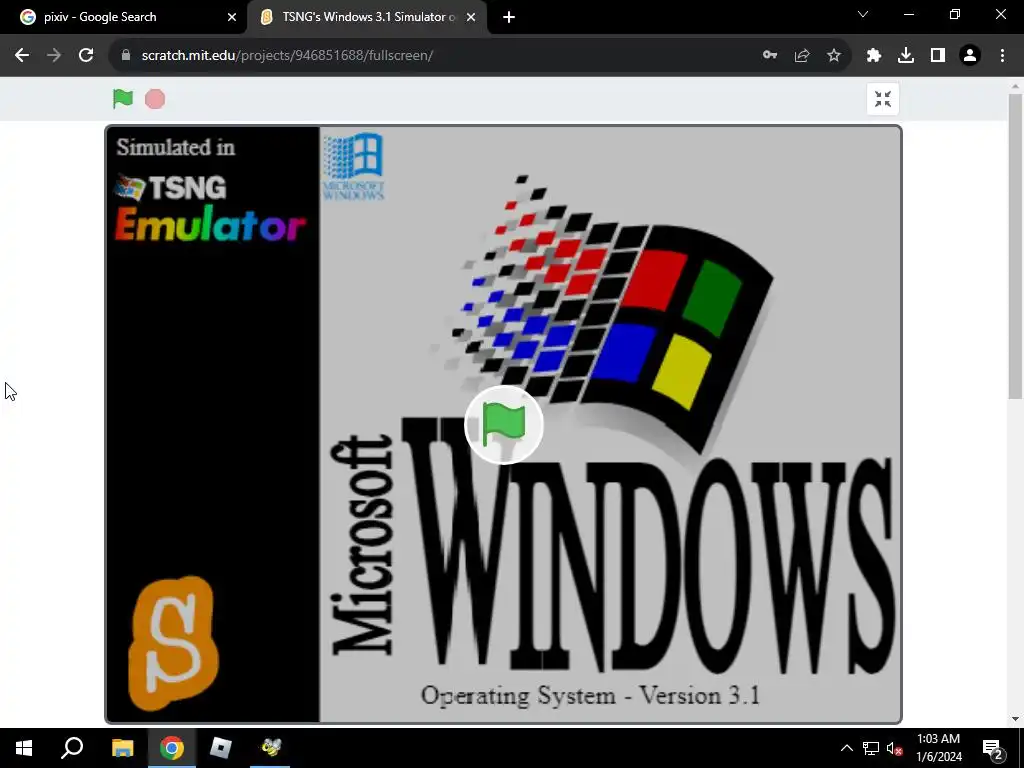The width and height of the screenshot is (1024, 768).
Task: Click the network status tray icon
Action: tap(871, 748)
